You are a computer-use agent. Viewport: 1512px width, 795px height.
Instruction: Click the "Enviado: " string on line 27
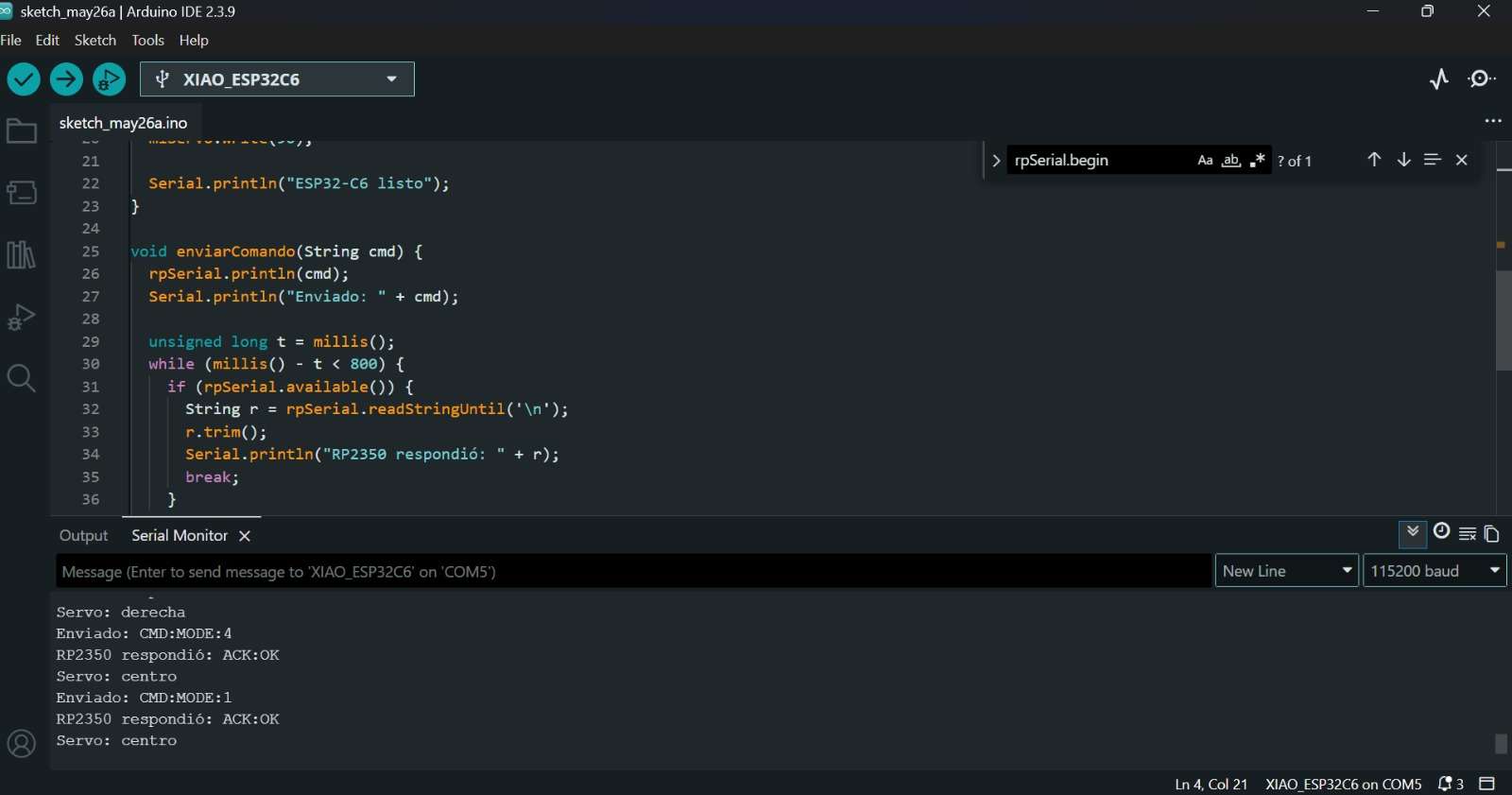[336, 297]
